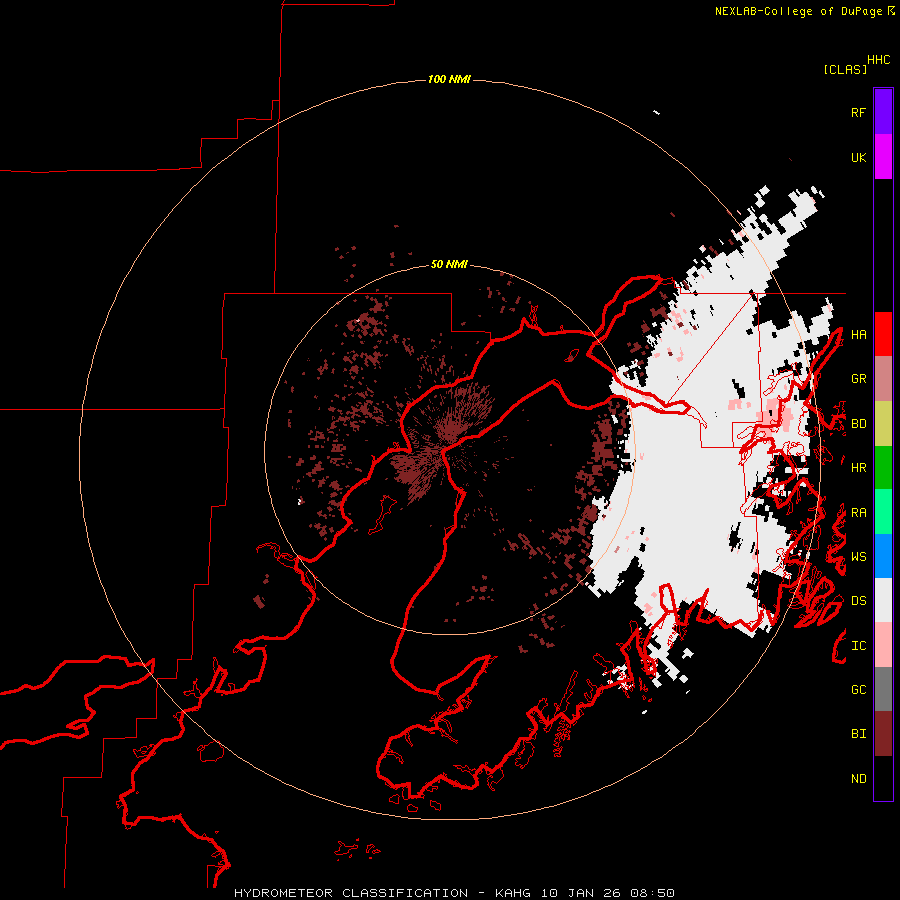
Task: Click the 10 JAN 26 date text
Action: (581, 893)
